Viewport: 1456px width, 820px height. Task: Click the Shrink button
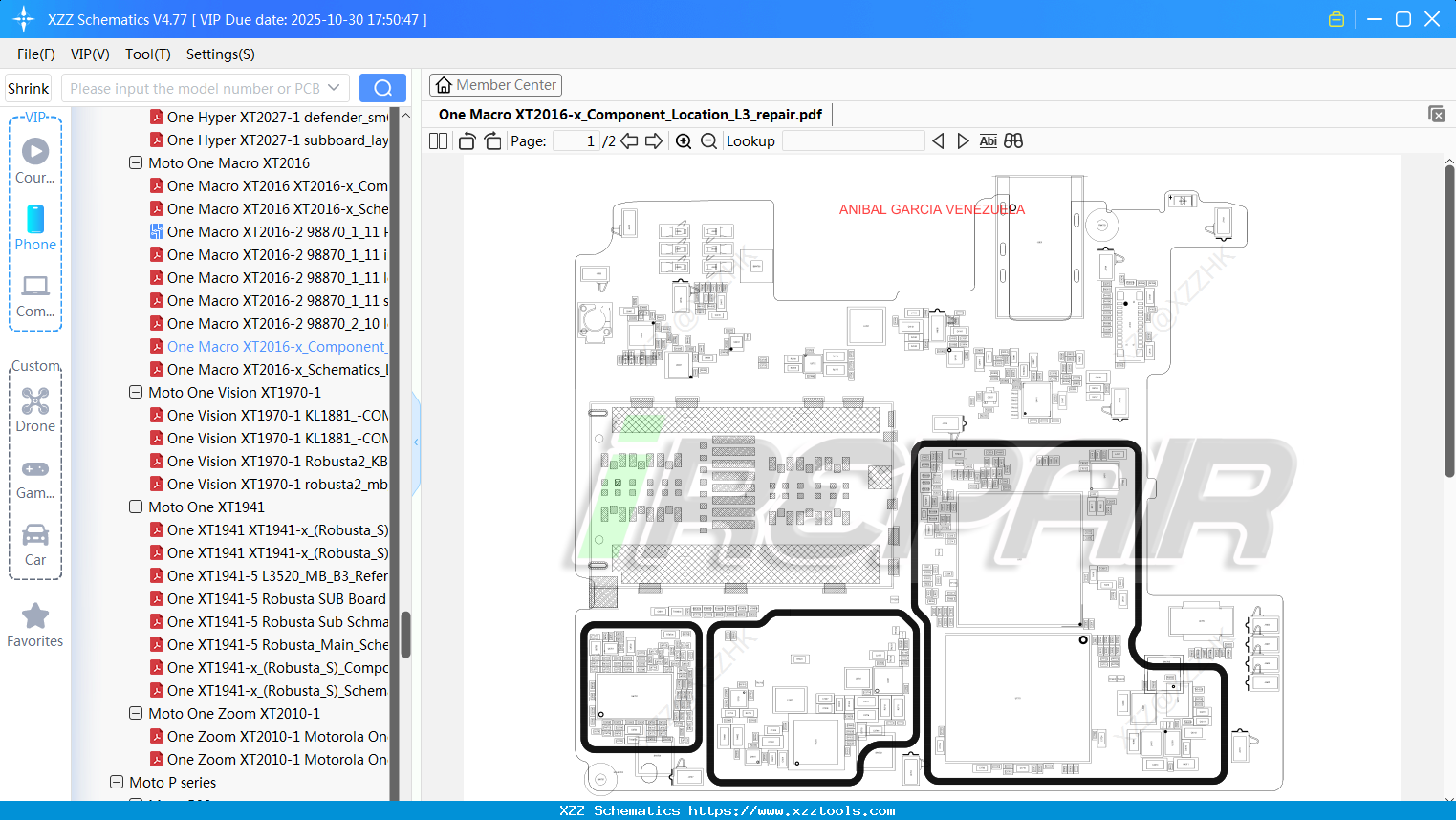(x=28, y=87)
